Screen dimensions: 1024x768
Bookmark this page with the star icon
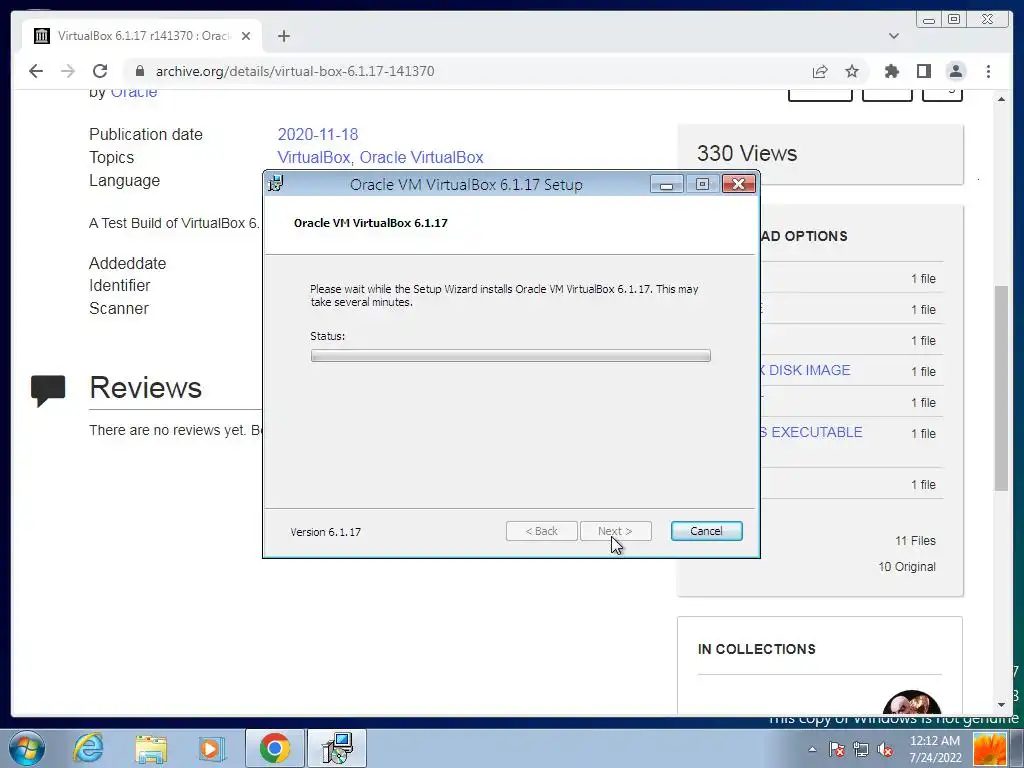tap(852, 71)
